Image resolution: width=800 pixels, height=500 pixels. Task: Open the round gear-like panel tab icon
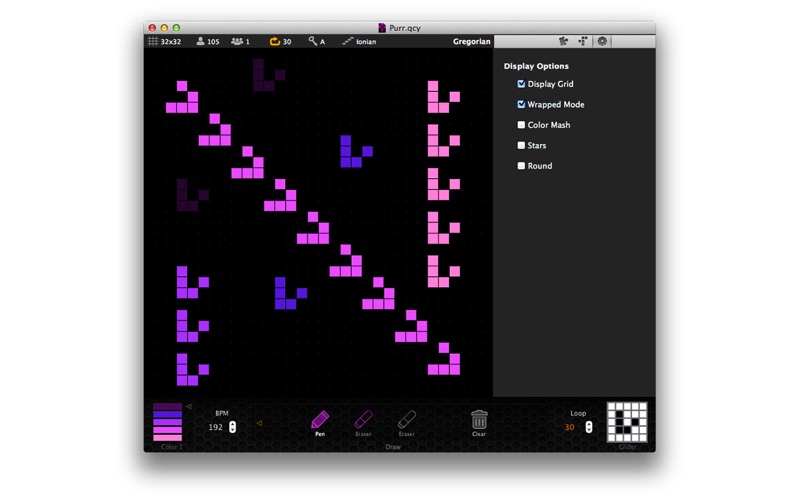(x=602, y=41)
